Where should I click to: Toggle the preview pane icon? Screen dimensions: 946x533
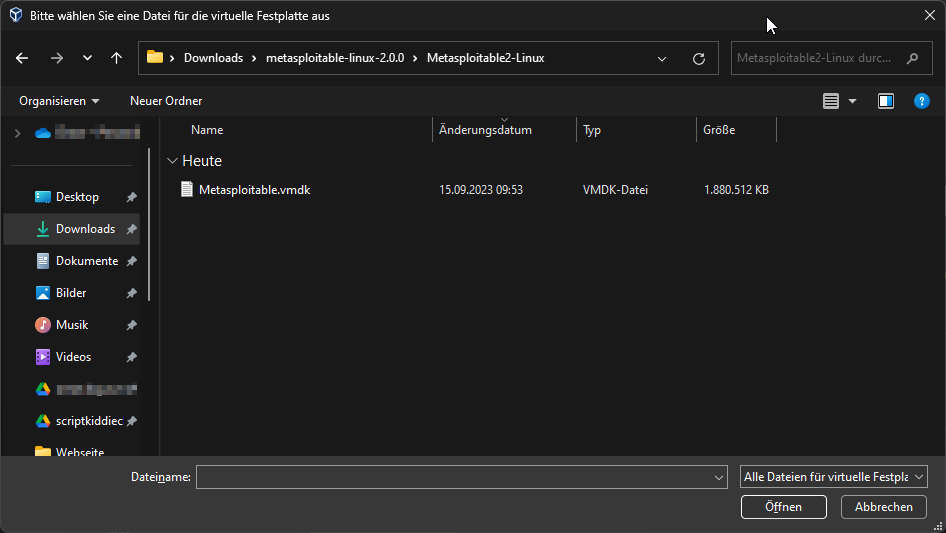tap(885, 101)
